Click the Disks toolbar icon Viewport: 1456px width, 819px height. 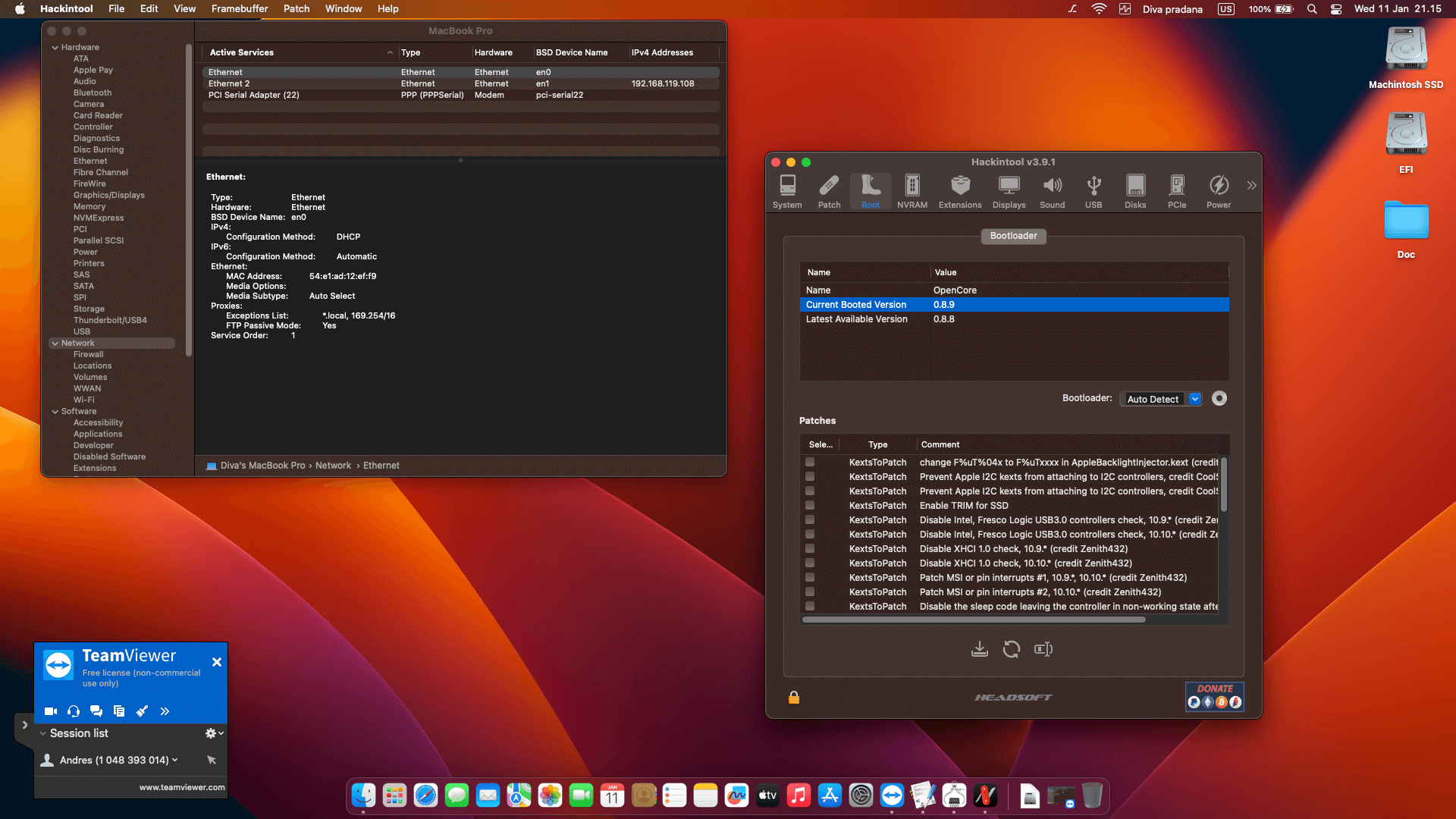coord(1134,191)
